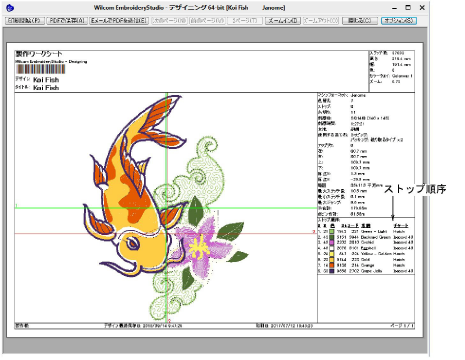Click the white swatch in stop row 4
Image resolution: width=465 pixels, height=360 pixels.
[332, 248]
